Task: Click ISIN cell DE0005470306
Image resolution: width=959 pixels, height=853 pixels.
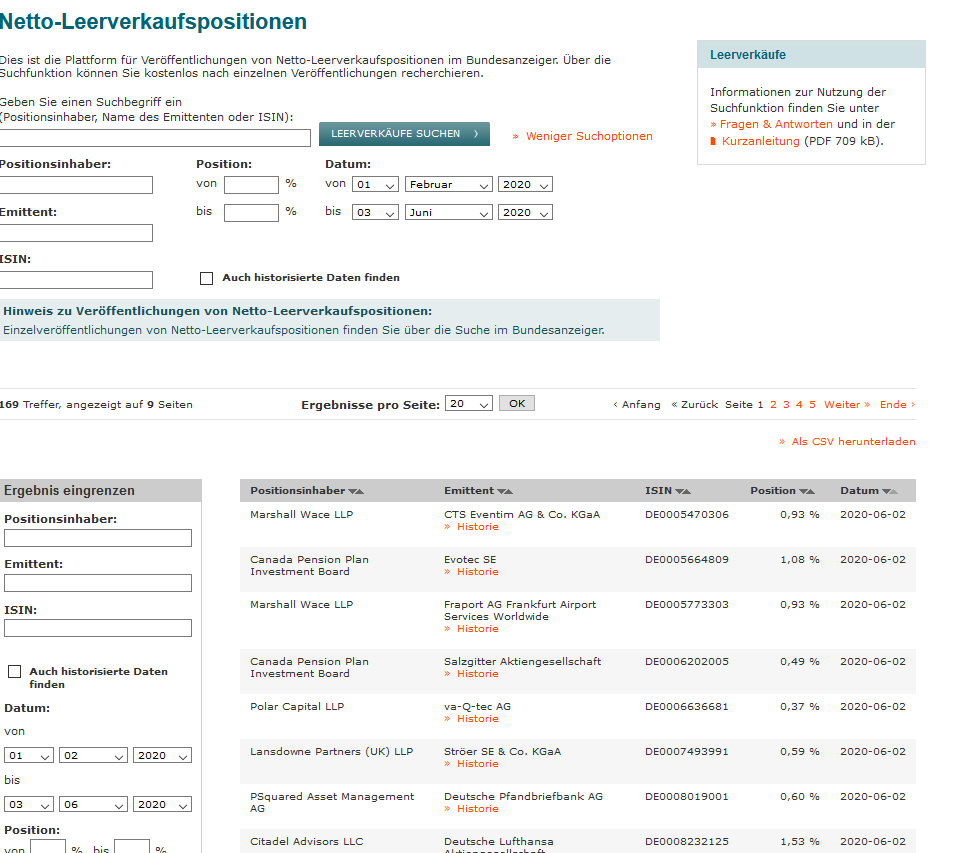Action: (687, 515)
